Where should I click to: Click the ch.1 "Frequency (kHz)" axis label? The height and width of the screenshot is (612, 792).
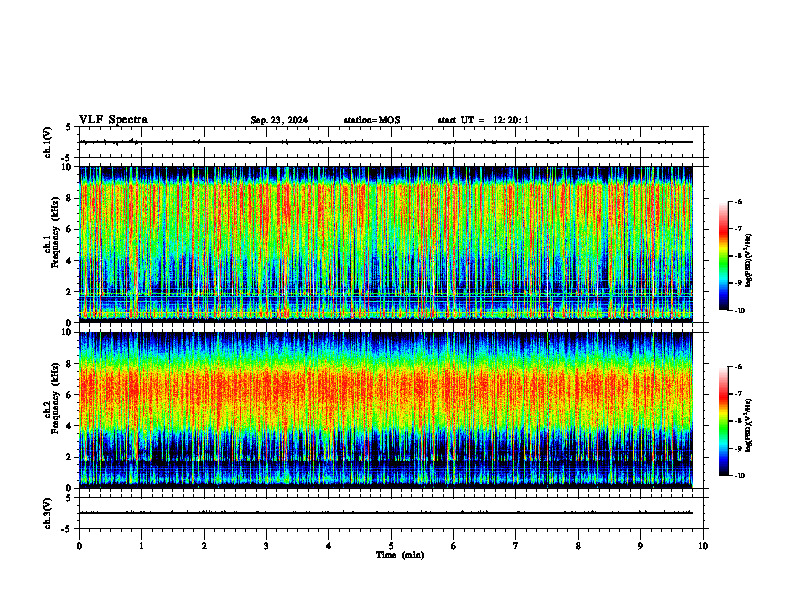[55, 232]
